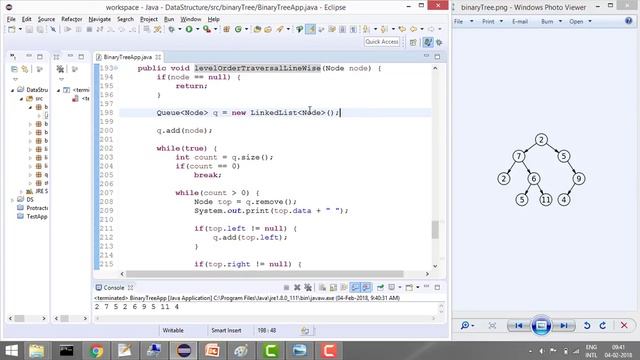Viewport: 640px width, 360px height.
Task: Open Chrome from the taskbar
Action: [x=96, y=351]
